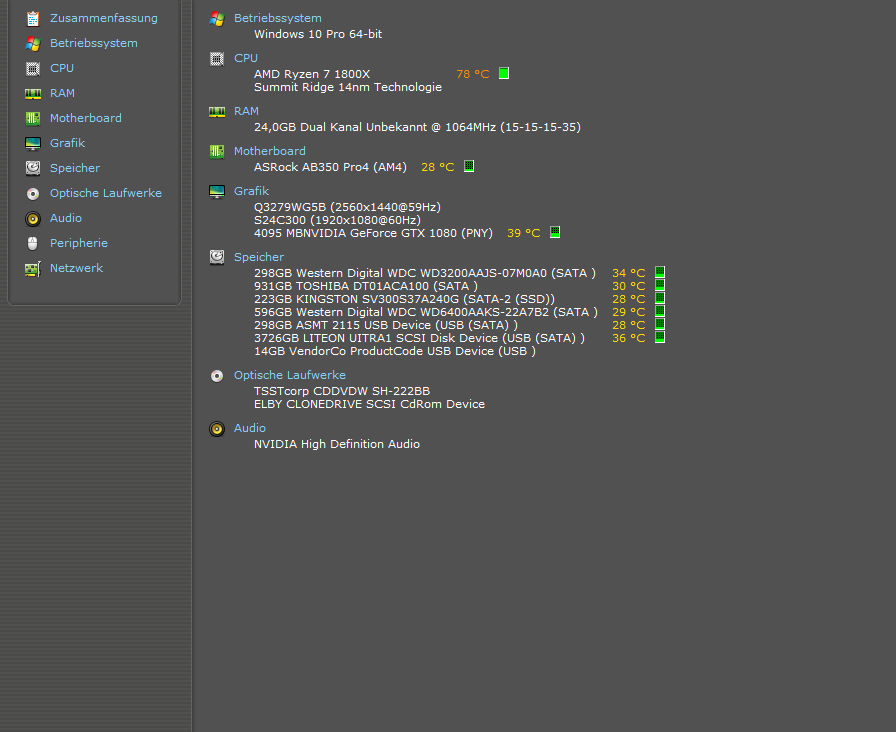Image resolution: width=896 pixels, height=732 pixels.
Task: Follow the RAM heading link in summary
Action: (246, 111)
